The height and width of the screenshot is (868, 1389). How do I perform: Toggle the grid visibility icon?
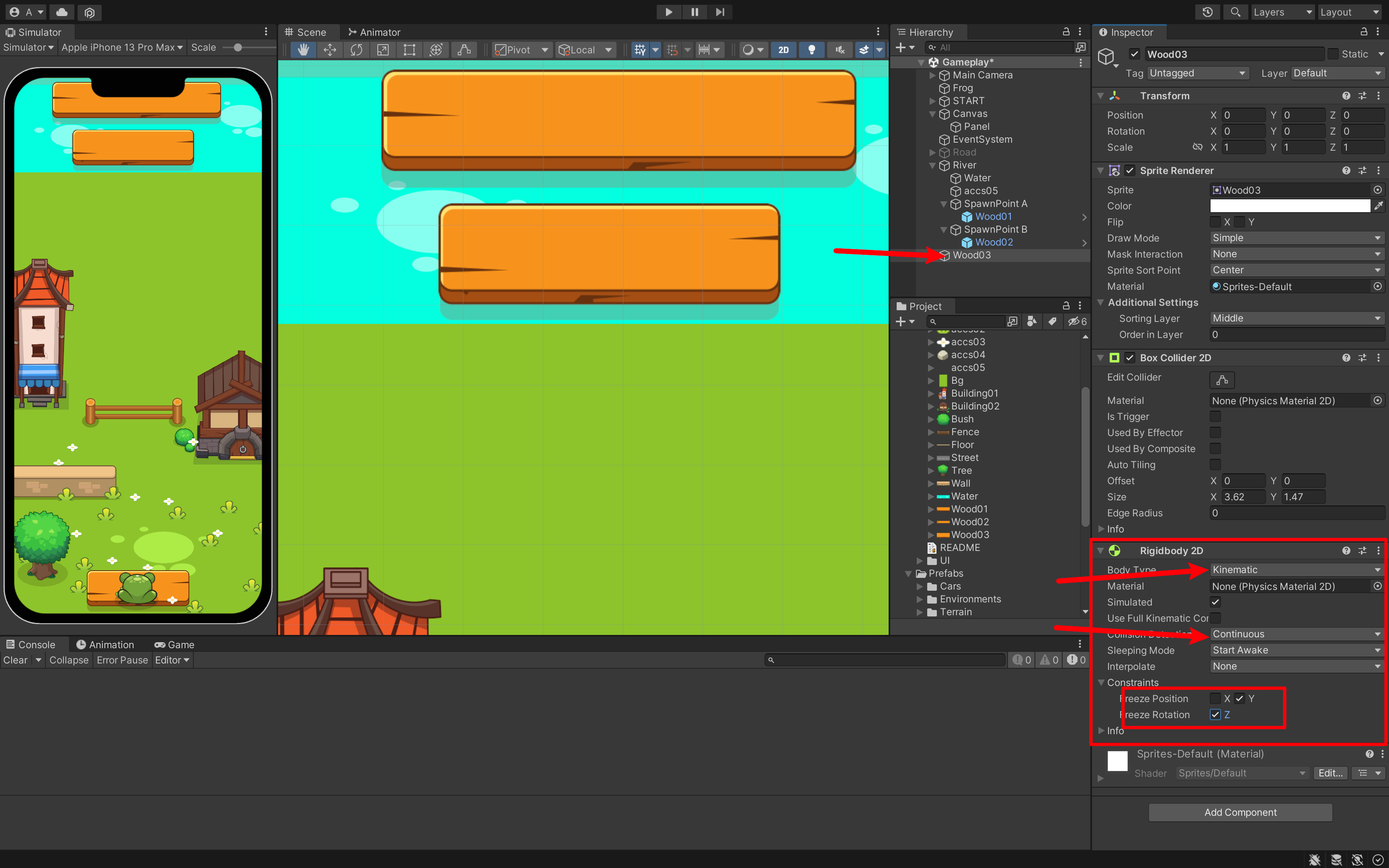point(640,50)
